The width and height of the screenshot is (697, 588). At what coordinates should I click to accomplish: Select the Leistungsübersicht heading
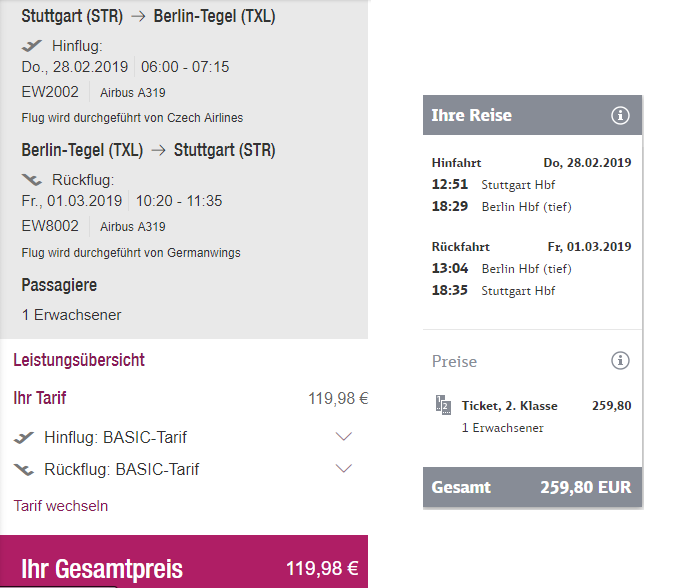point(79,360)
